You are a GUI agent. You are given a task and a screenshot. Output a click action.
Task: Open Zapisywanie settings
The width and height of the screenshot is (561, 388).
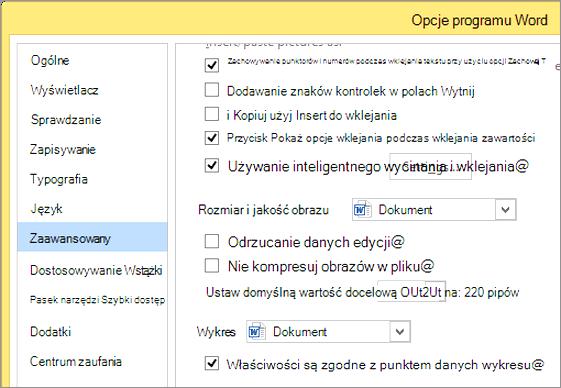coord(63,149)
